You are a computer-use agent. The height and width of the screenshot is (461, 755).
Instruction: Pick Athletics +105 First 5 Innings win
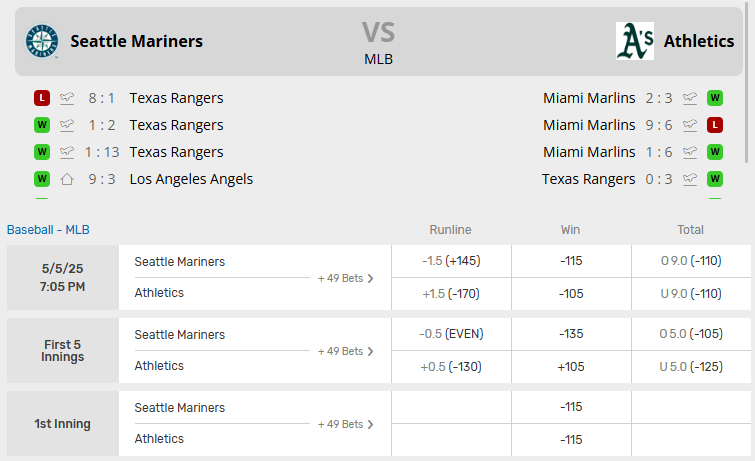pos(571,366)
